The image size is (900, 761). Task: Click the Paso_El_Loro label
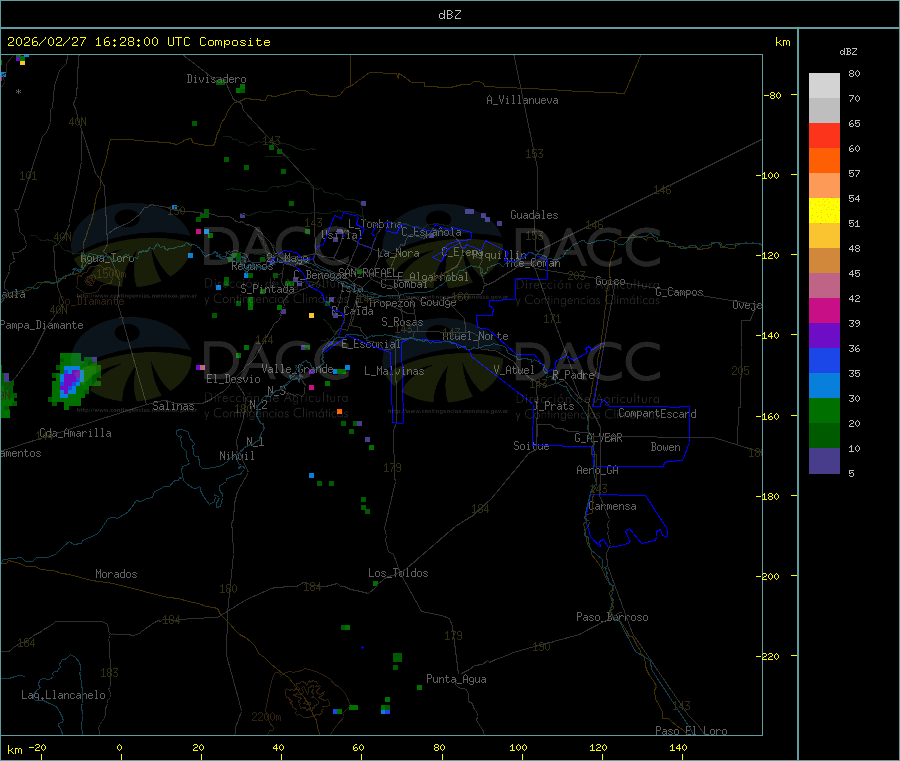click(x=691, y=731)
